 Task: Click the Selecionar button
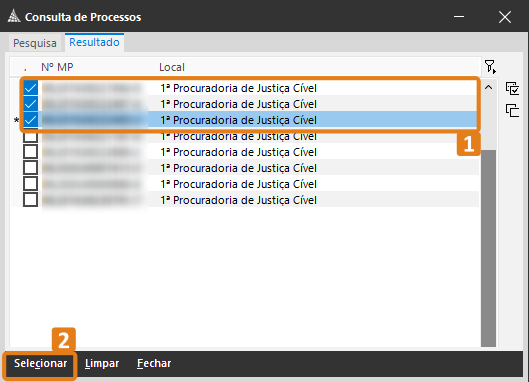click(x=40, y=363)
